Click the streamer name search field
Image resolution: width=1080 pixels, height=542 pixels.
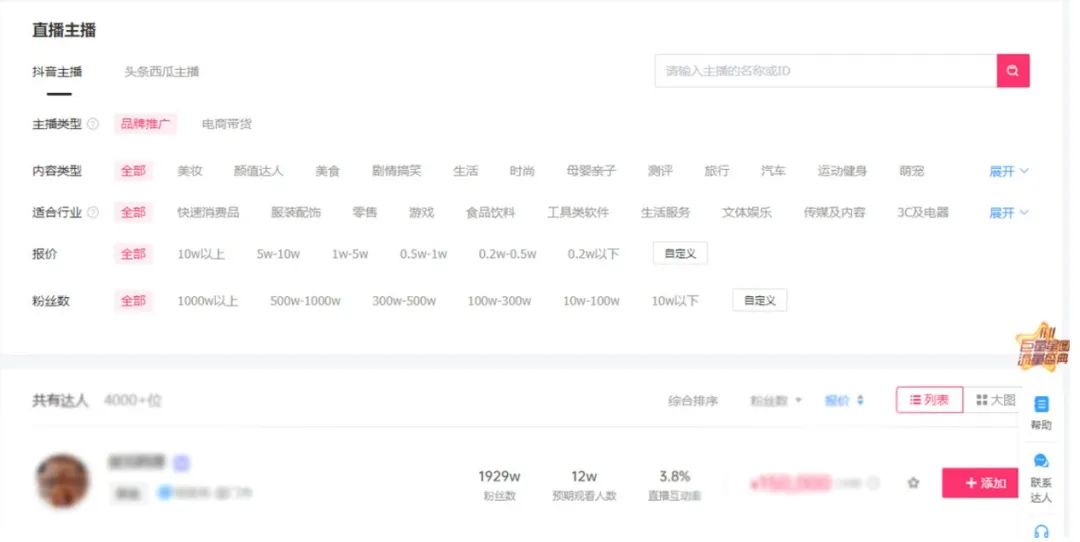pos(825,71)
